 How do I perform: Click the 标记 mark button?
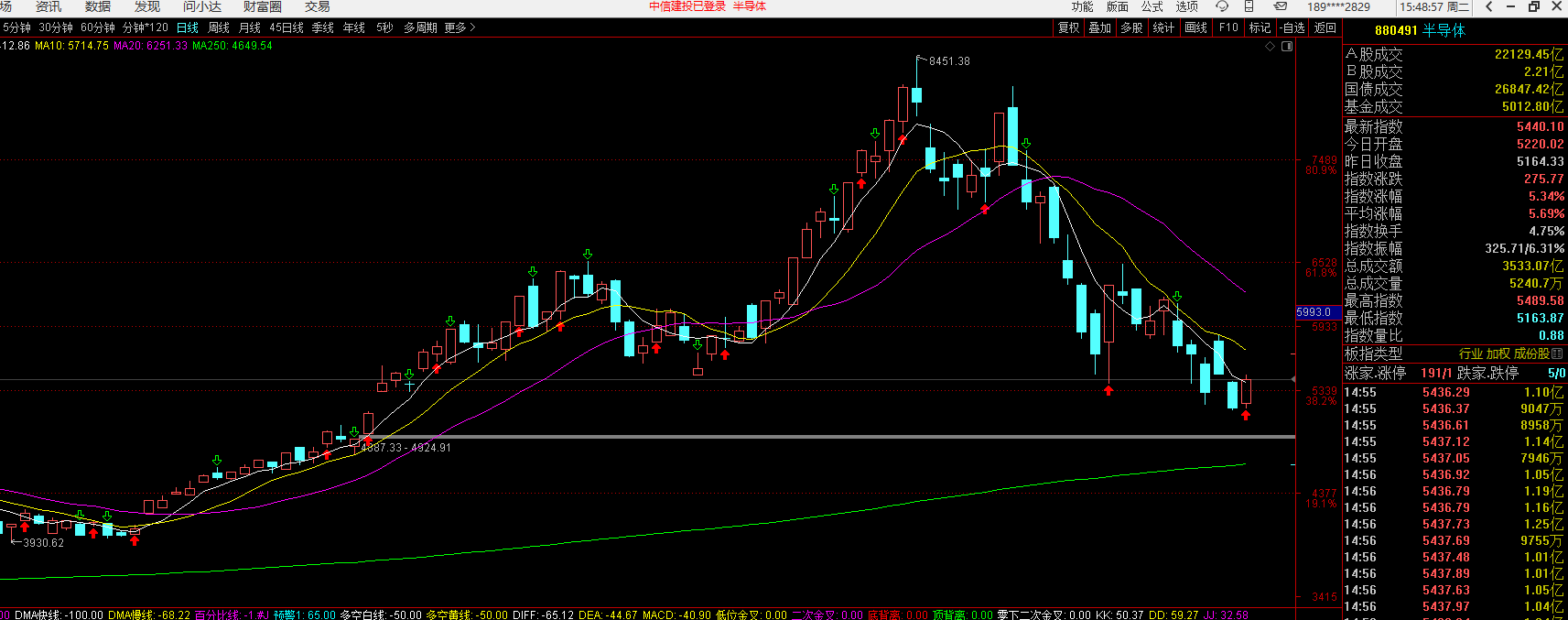pos(1260,27)
